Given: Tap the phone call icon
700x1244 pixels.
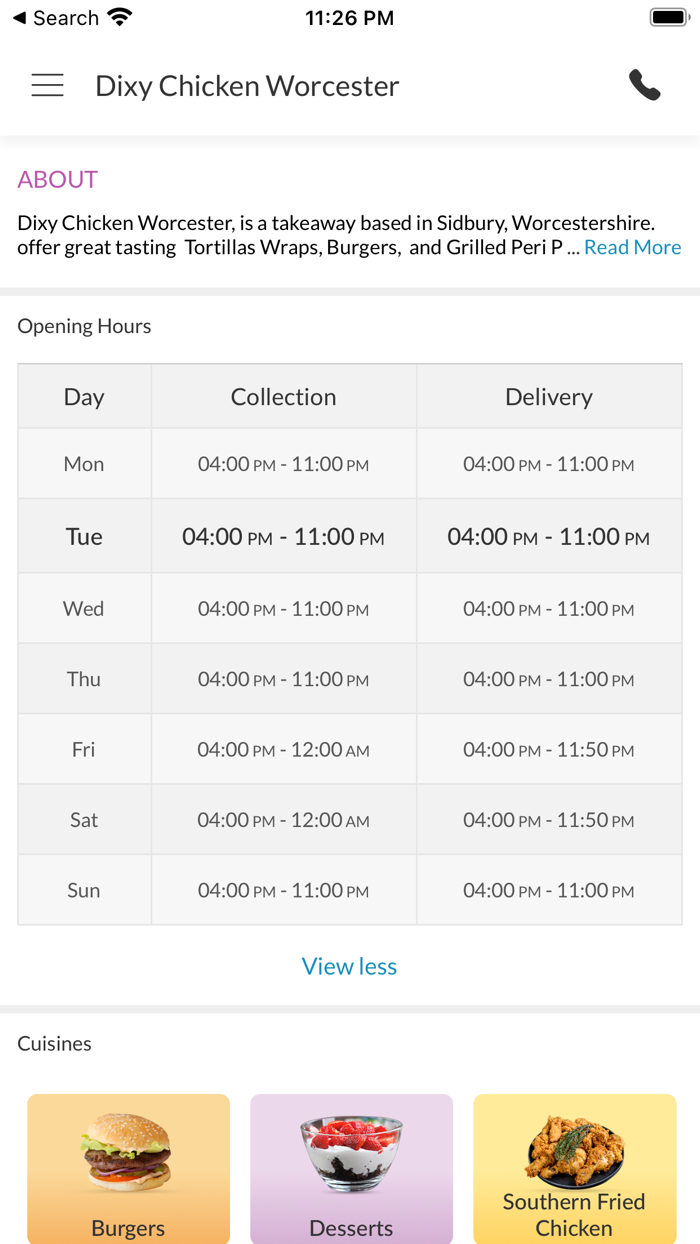Looking at the screenshot, I should (x=645, y=86).
